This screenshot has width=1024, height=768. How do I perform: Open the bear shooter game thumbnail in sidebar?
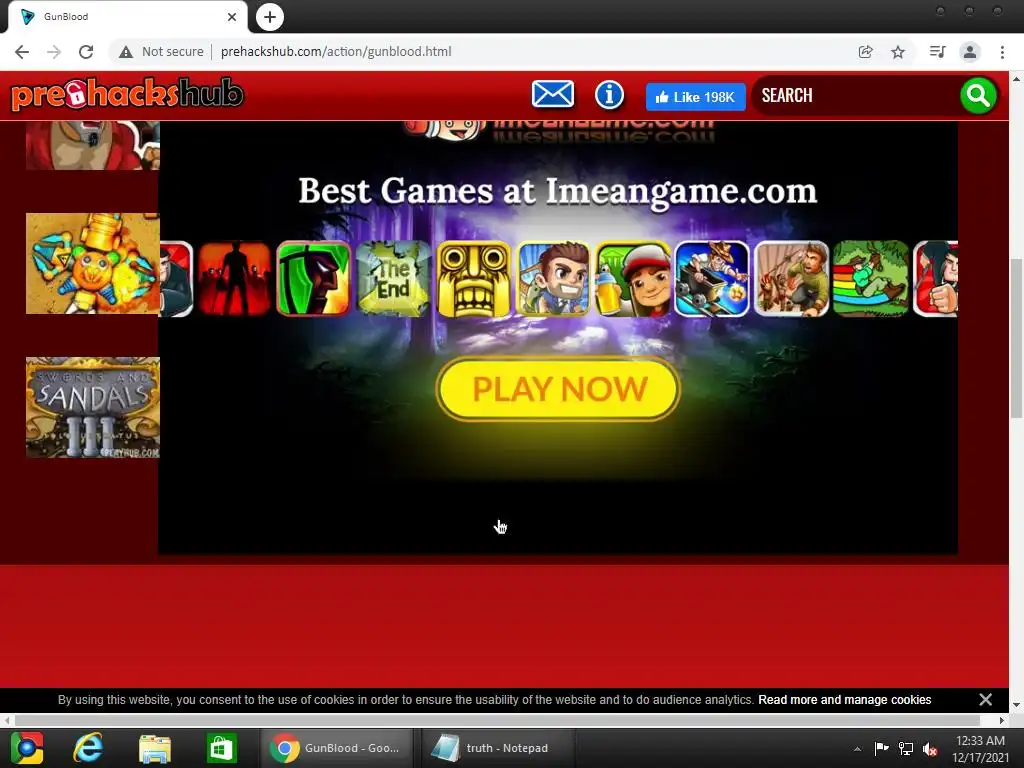pos(93,264)
